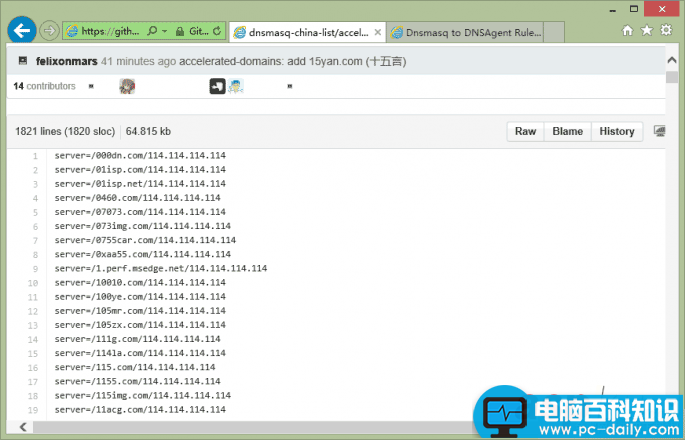Screen dimensions: 685x440
Task: Open the IE Home icon
Action: (627, 31)
